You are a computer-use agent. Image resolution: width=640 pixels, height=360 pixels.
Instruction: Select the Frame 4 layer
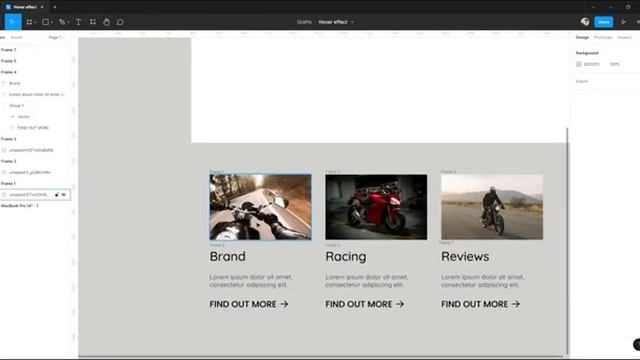point(9,72)
